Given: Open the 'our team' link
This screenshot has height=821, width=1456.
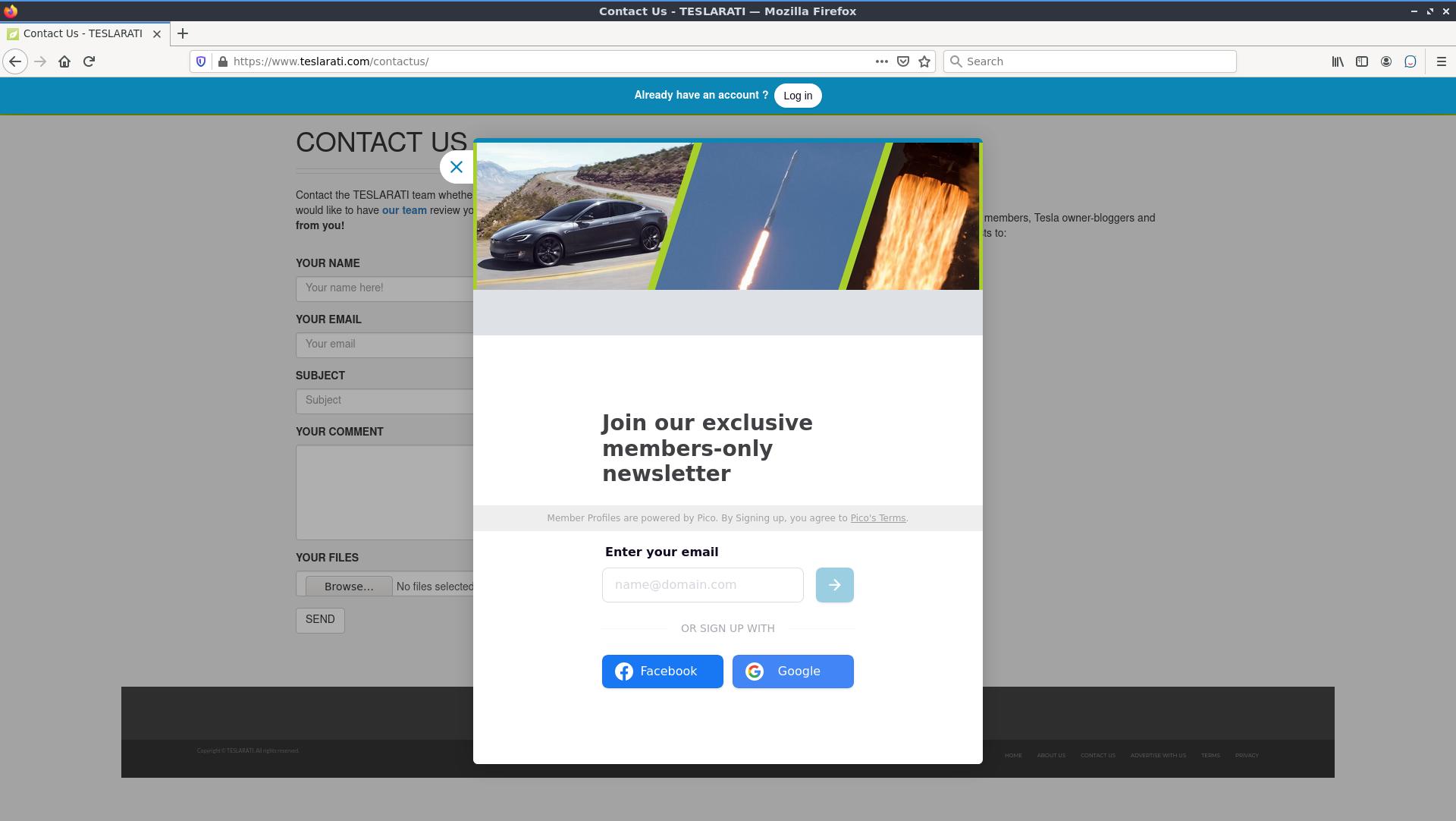Looking at the screenshot, I should [x=404, y=210].
